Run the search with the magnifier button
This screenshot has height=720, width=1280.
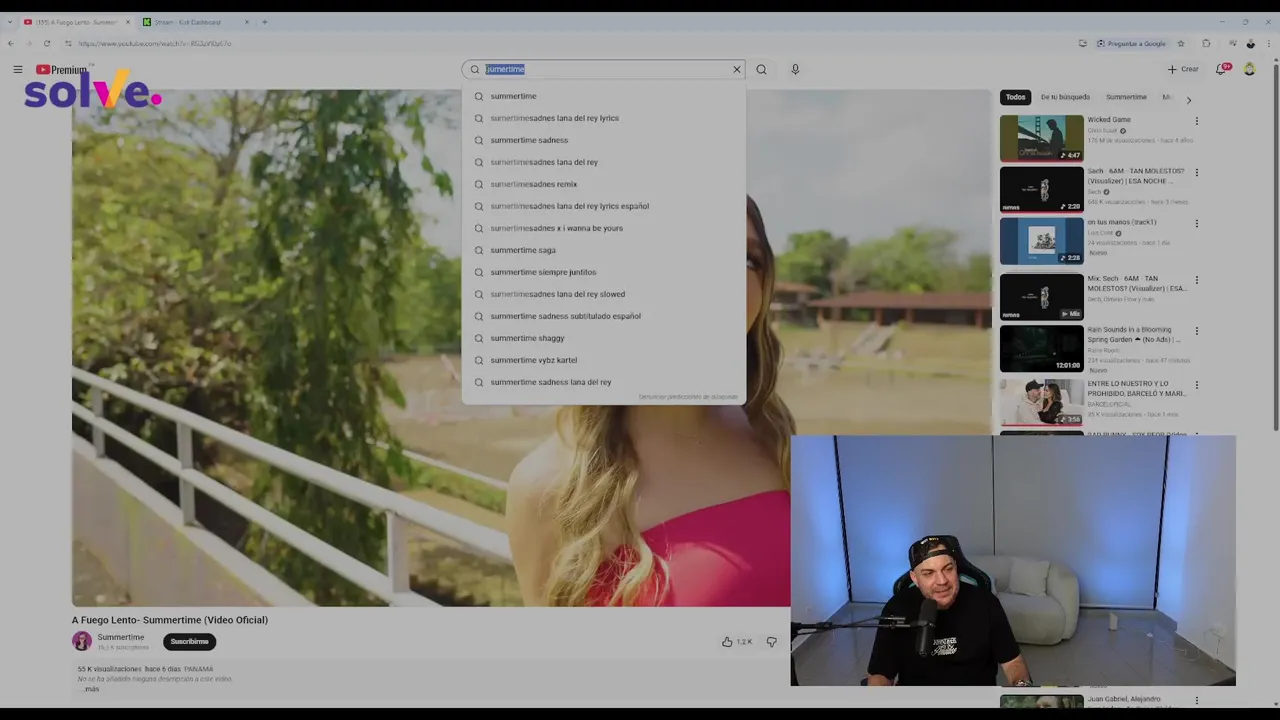pyautogui.click(x=761, y=69)
